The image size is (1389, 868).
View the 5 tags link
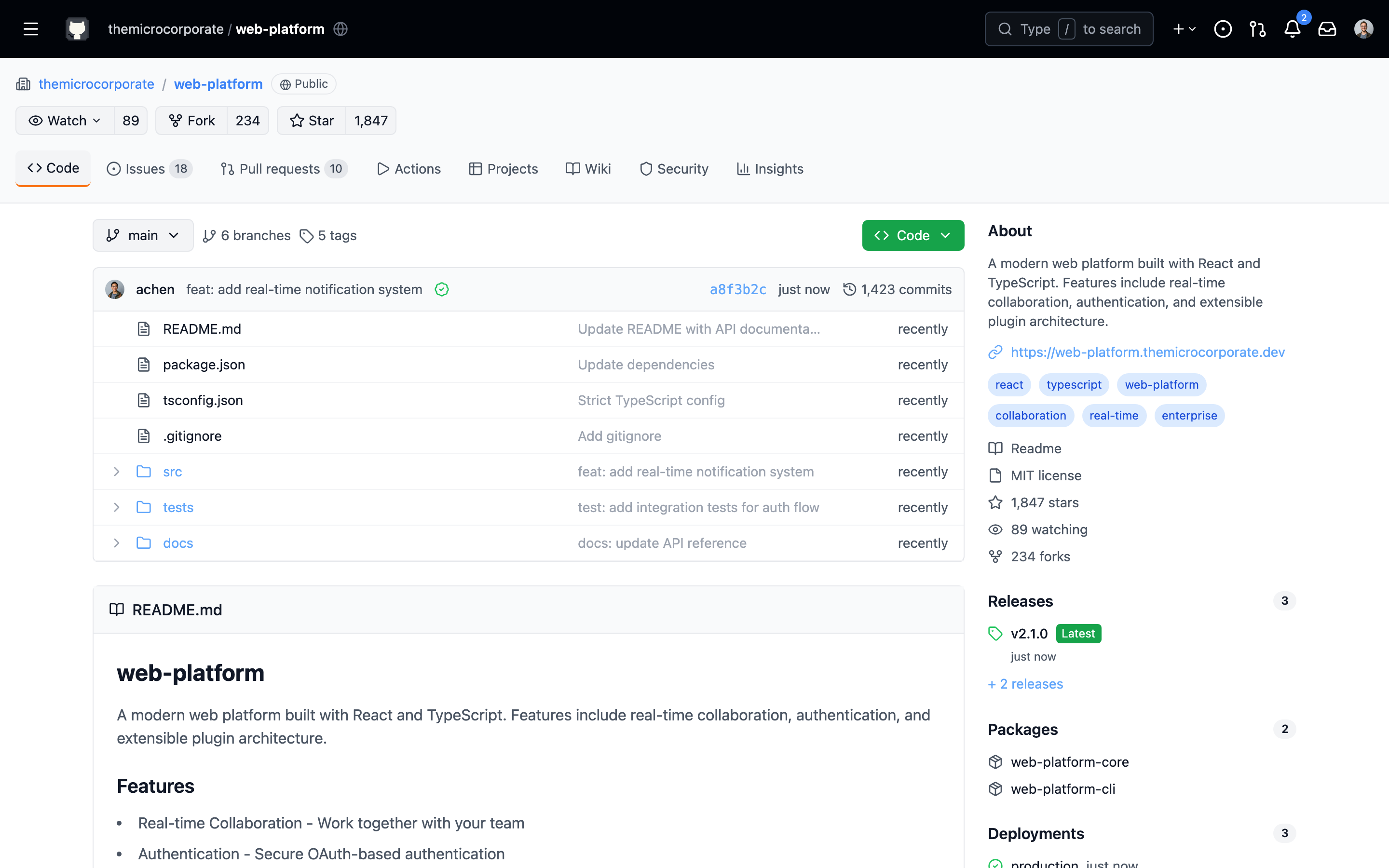point(328,235)
